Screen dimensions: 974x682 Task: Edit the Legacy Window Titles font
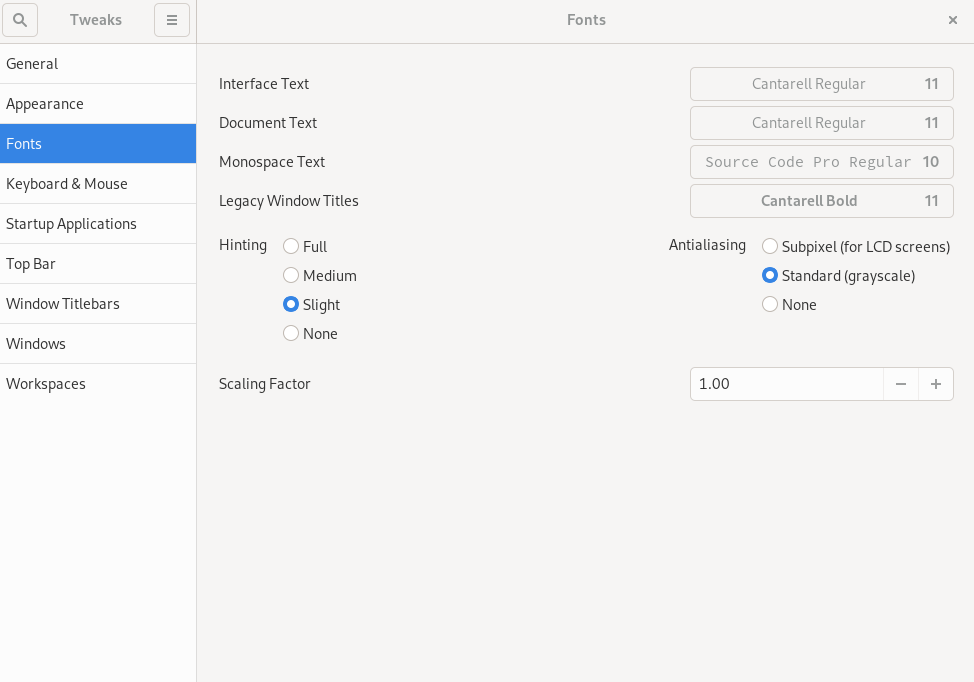click(x=821, y=200)
